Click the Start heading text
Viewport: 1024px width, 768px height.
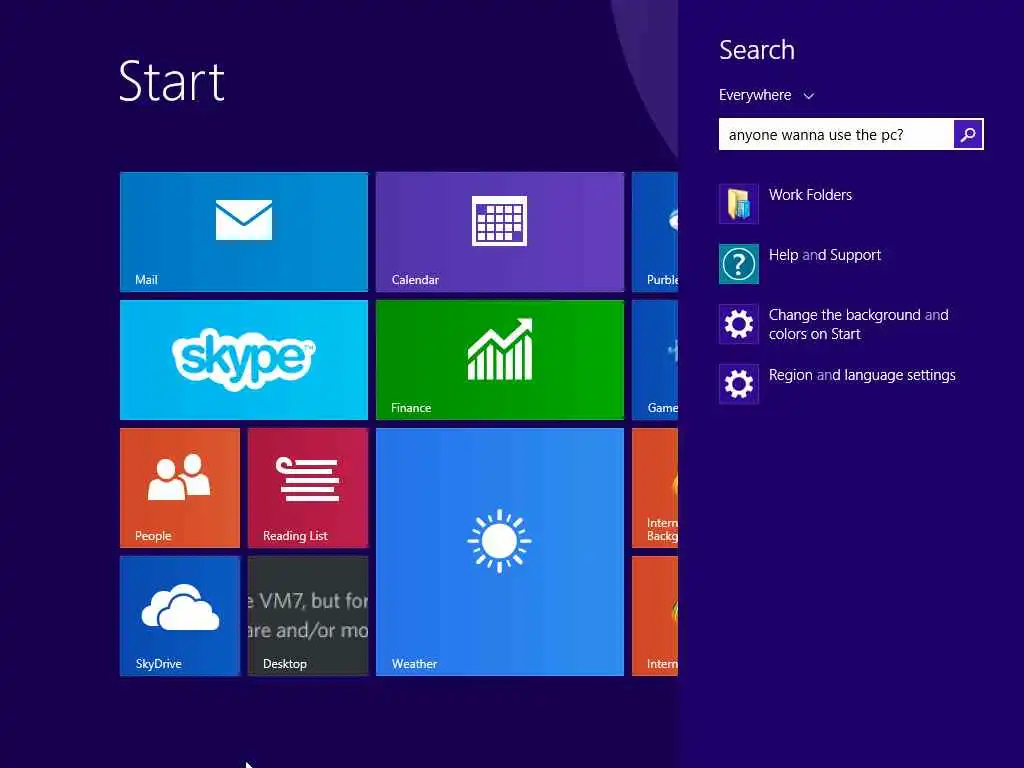[172, 82]
